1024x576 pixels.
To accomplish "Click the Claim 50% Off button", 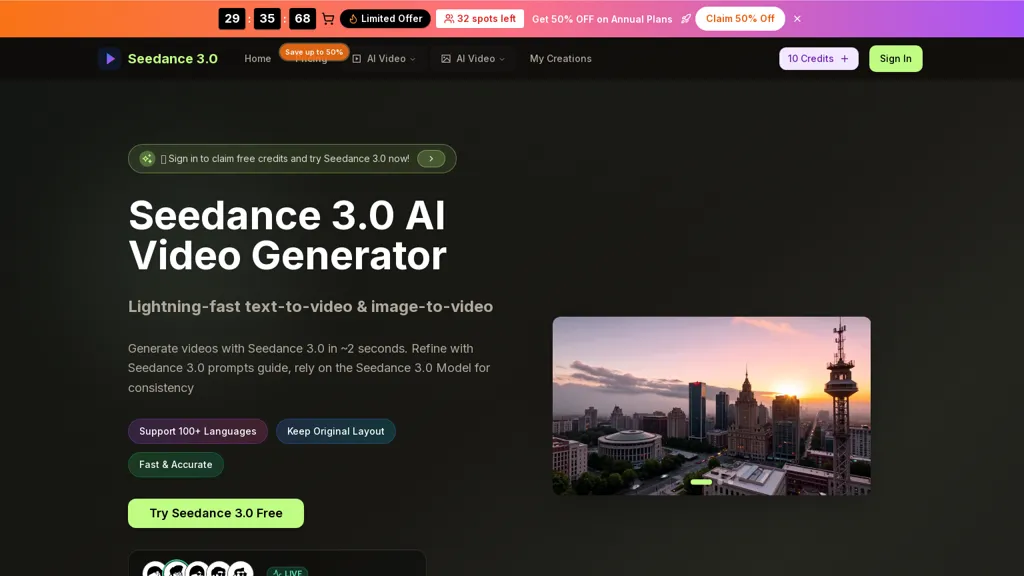I will pyautogui.click(x=740, y=19).
